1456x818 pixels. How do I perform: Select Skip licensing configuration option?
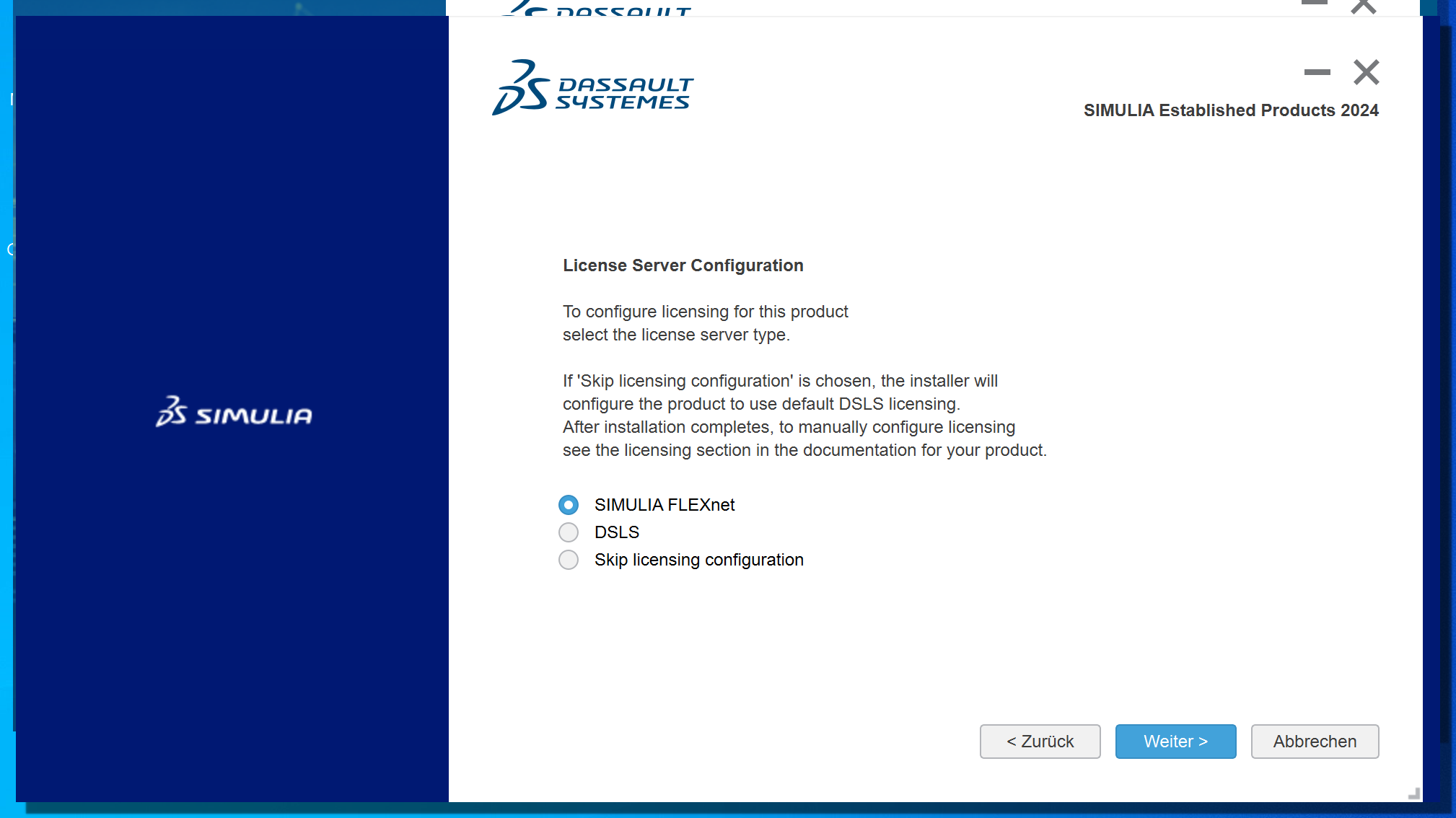click(x=569, y=560)
